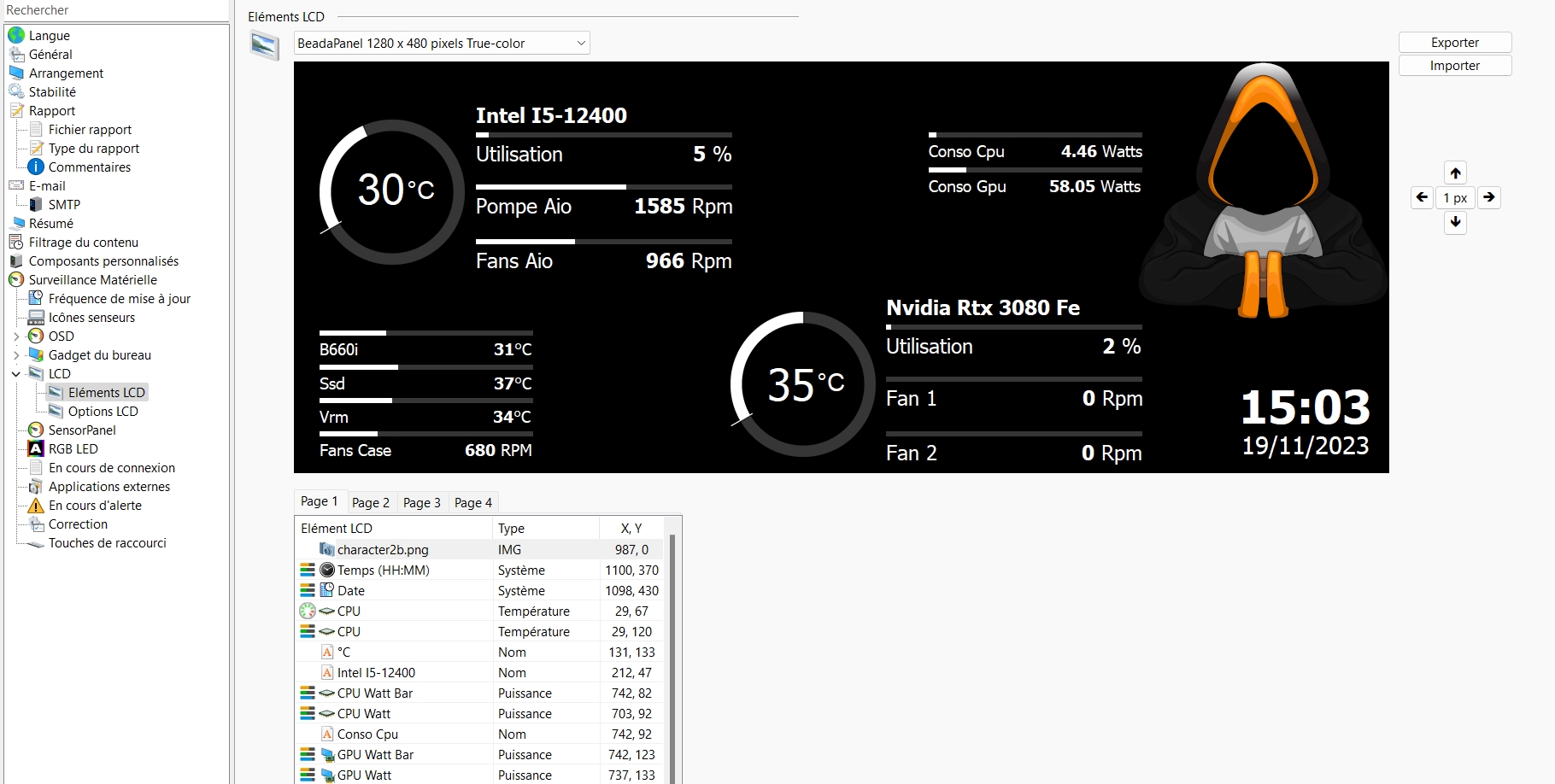
Task: Click the Importer button
Action: click(1455, 66)
